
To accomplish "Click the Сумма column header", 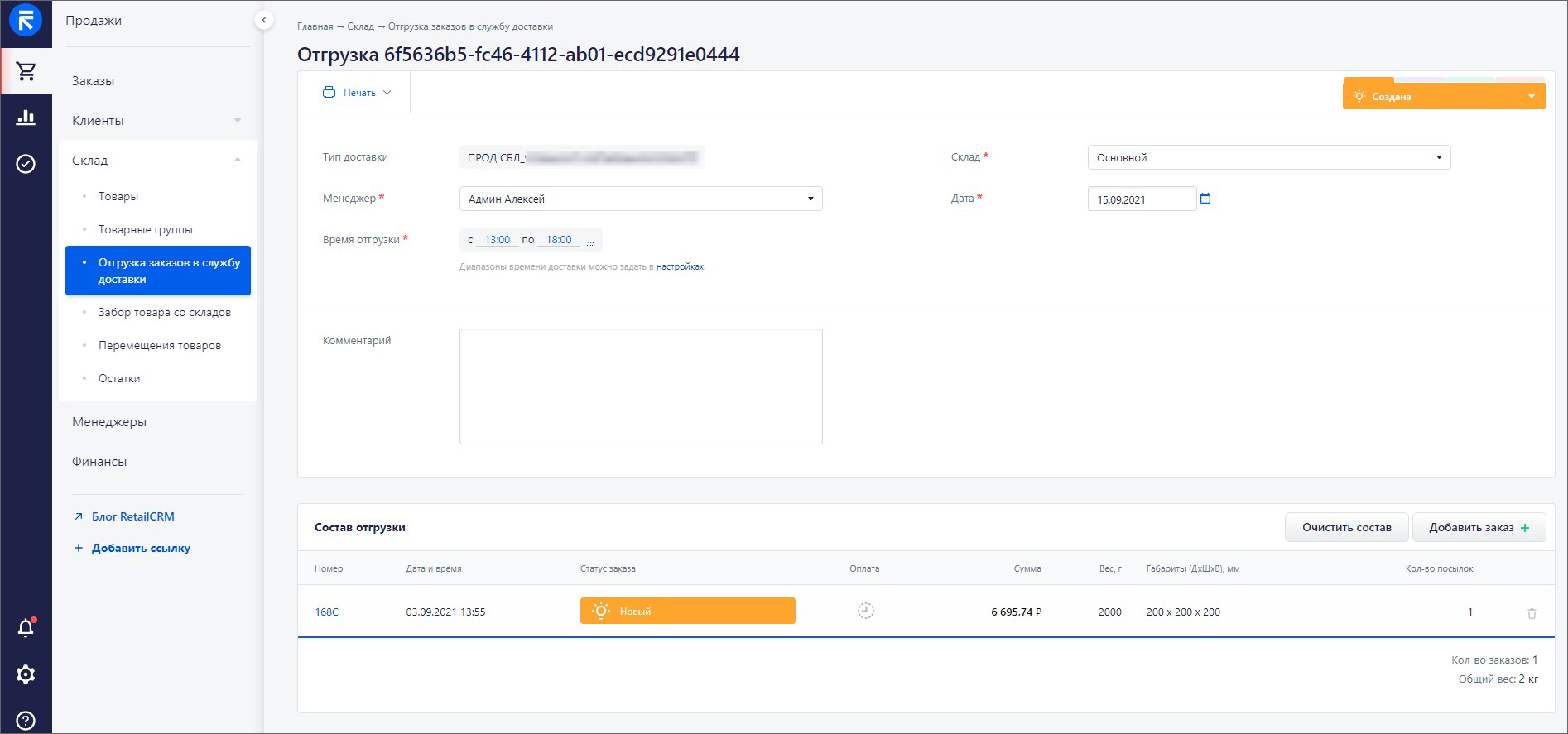I will [1027, 568].
